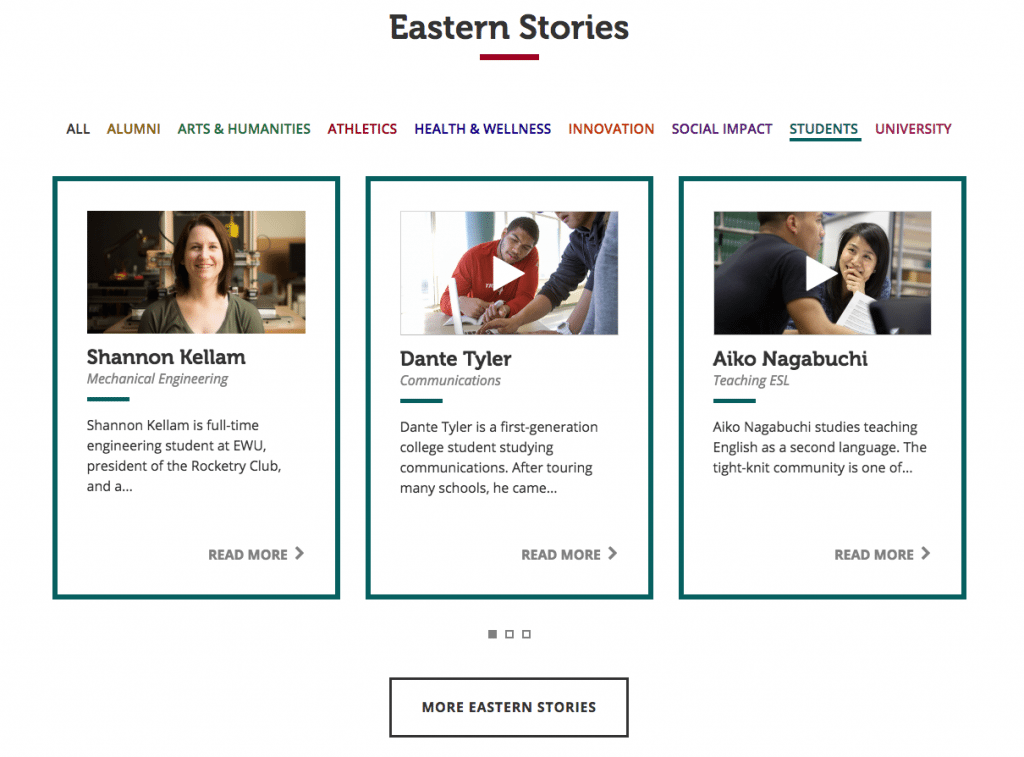Jump to the third carousel page dot
The image size is (1024, 757).
(x=526, y=634)
